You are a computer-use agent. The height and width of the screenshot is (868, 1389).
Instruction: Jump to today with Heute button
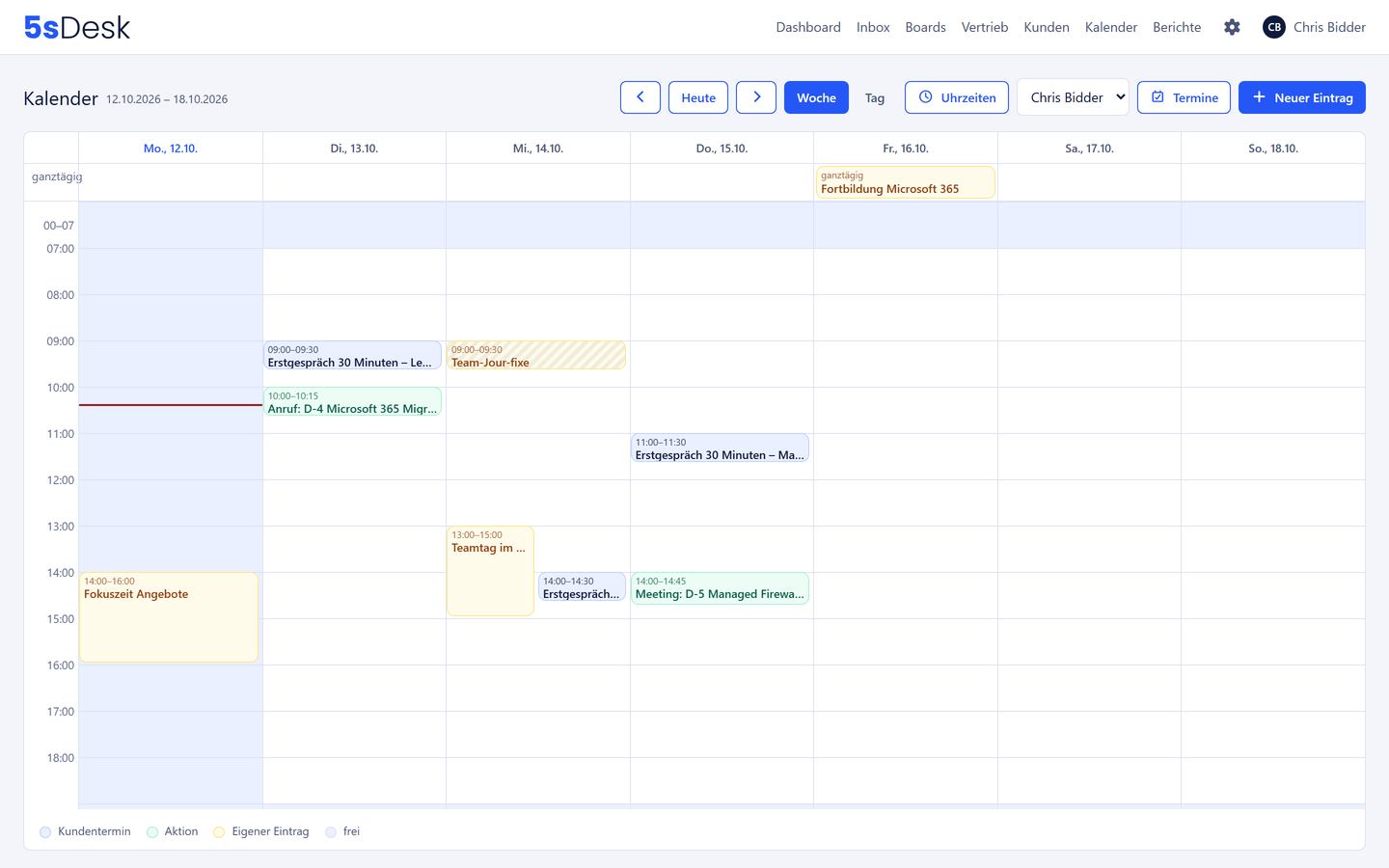click(x=698, y=97)
